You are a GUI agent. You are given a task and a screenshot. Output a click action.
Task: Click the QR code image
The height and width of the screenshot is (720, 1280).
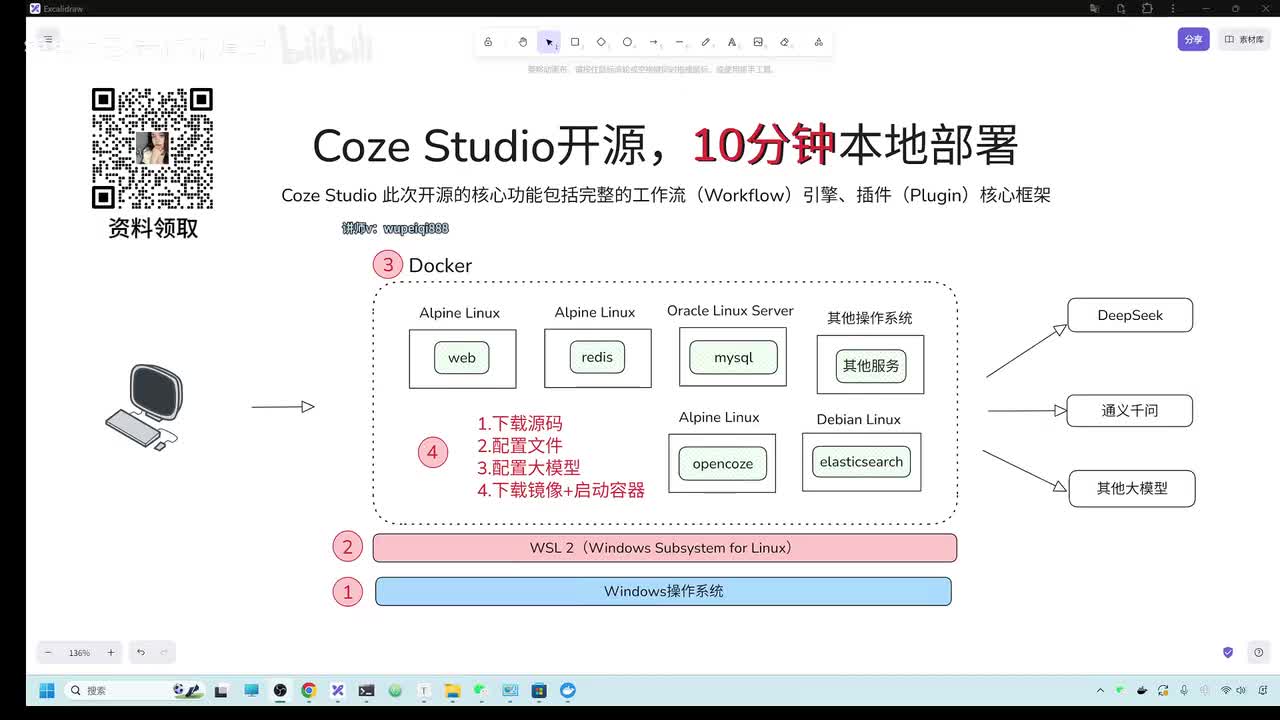[152, 148]
